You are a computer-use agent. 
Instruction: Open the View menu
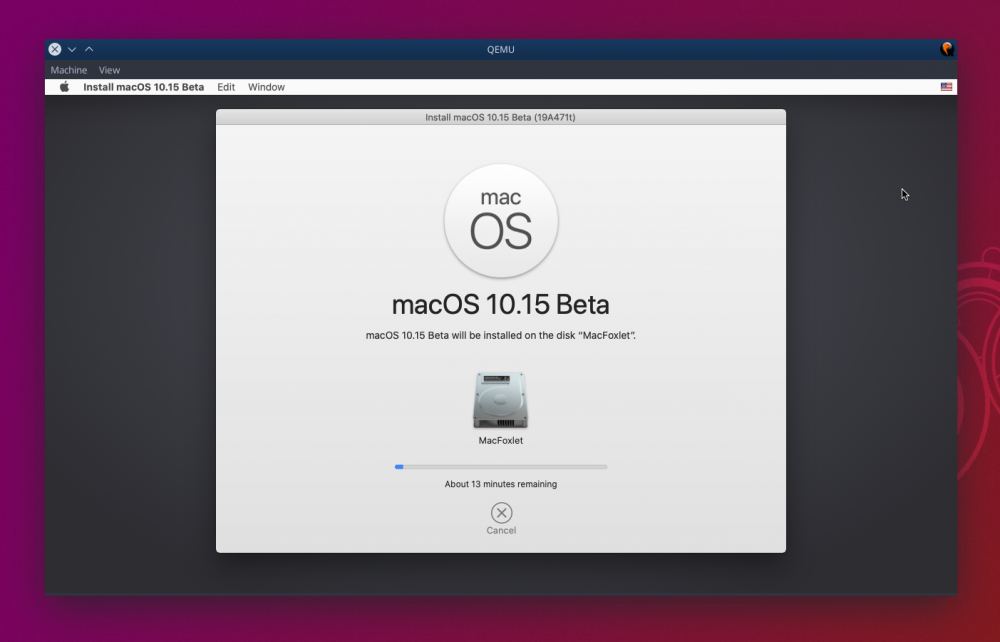tap(109, 70)
